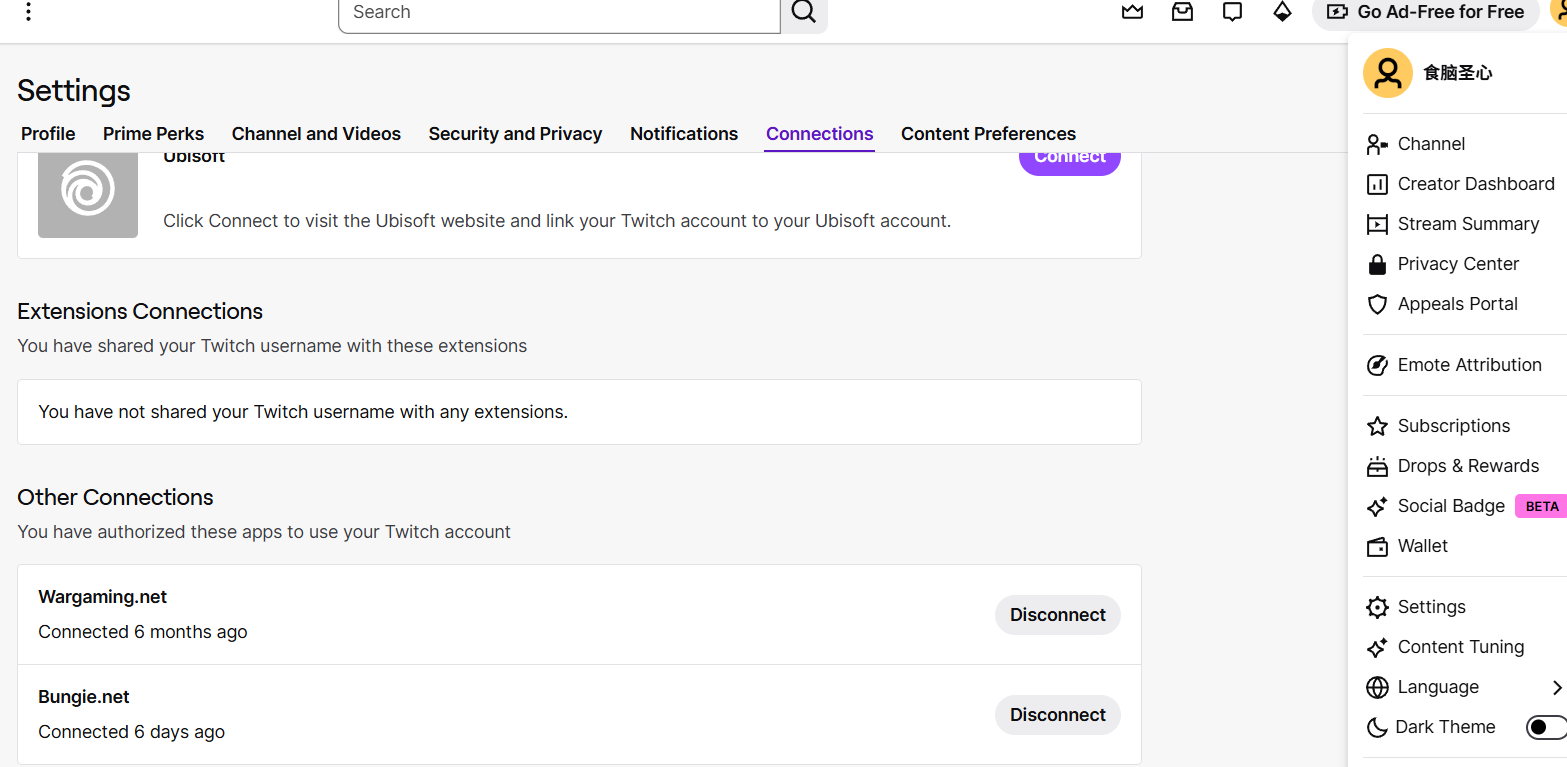Open the Whispers chat bubble icon
Viewport: 1567px width, 767px height.
[1232, 12]
